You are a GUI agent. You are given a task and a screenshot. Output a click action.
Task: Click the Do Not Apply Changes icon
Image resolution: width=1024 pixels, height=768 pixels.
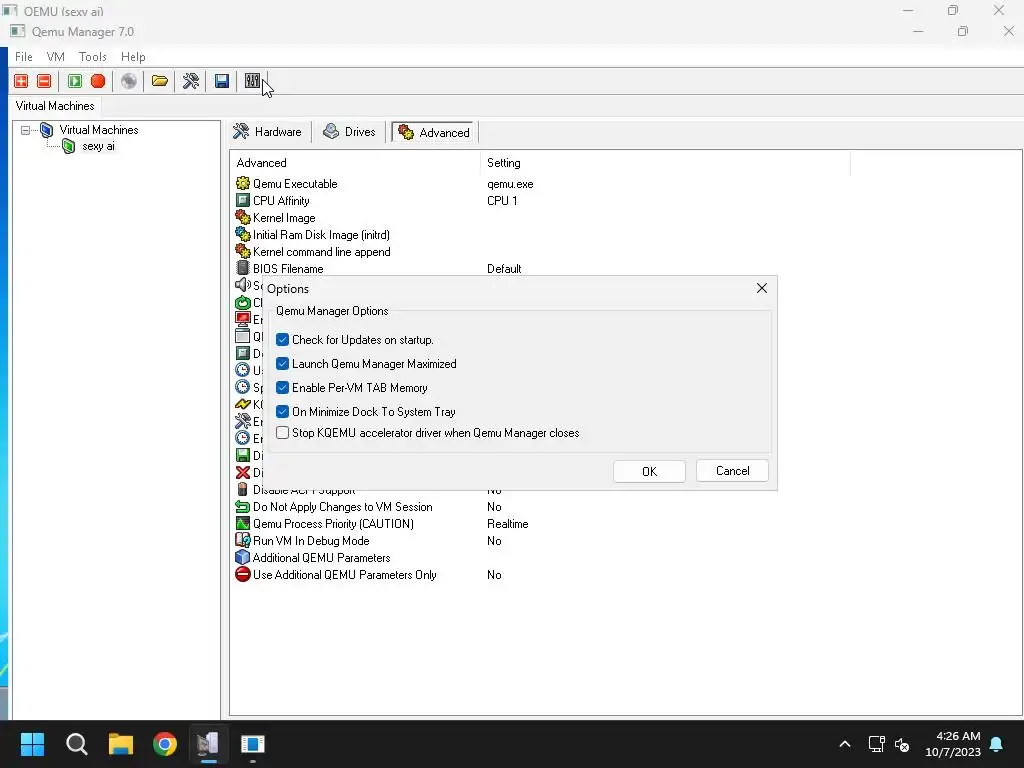(243, 507)
